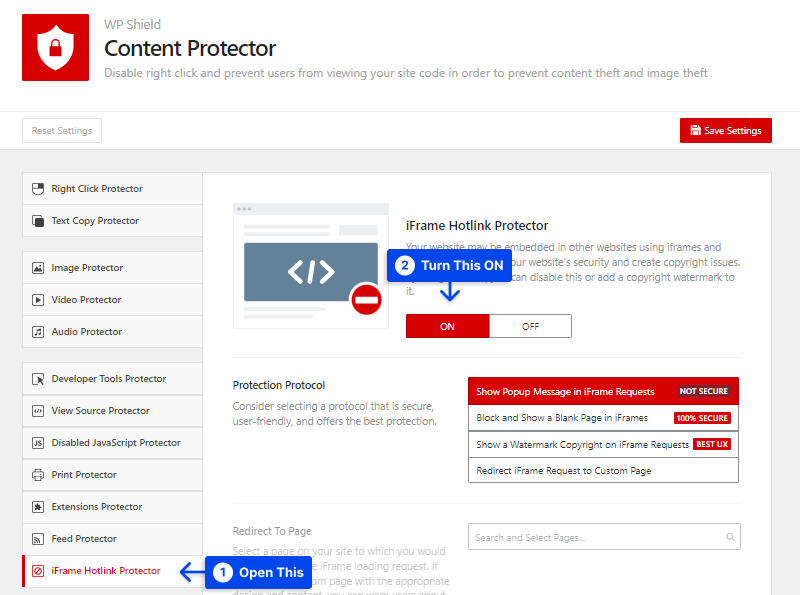The width and height of the screenshot is (800, 595).
Task: Click the Developer Tools Protector cursor icon
Action: pos(38,379)
